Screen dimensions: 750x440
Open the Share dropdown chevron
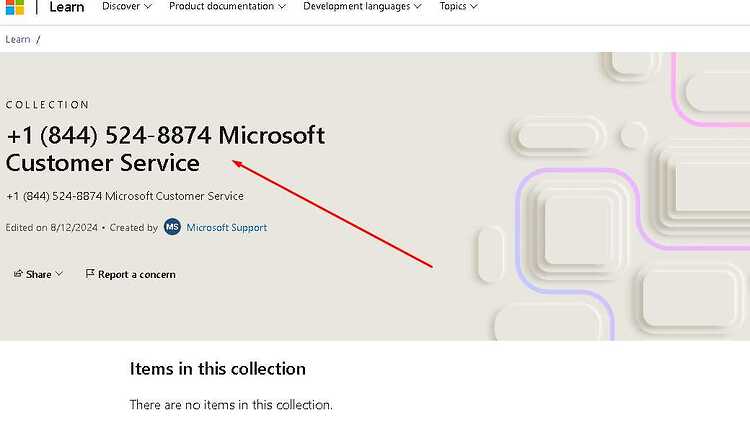point(59,274)
